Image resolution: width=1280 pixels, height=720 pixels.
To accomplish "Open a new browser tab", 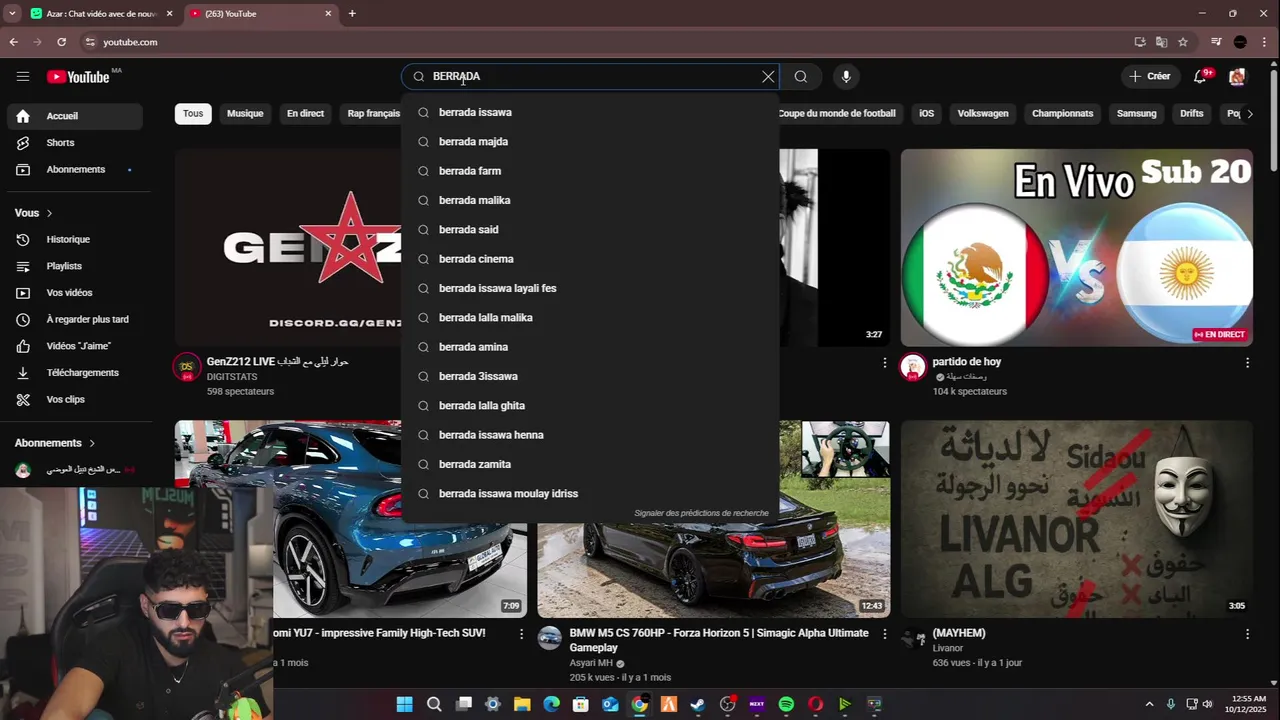I will (352, 14).
